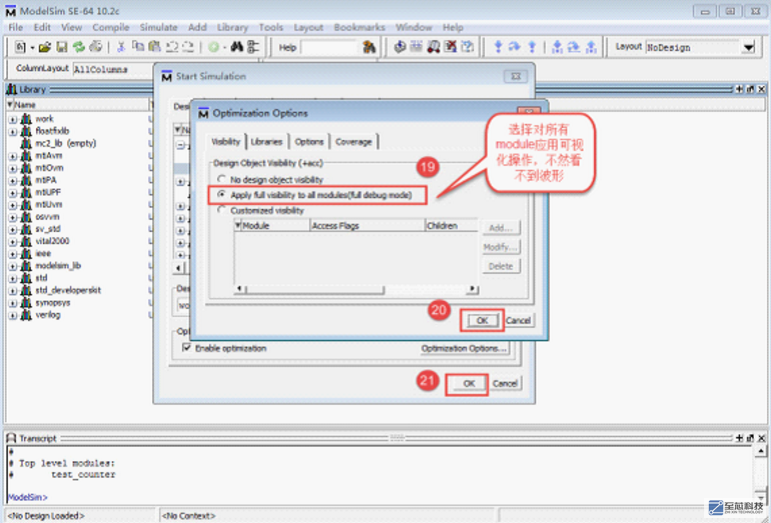This screenshot has height=523, width=771.
Task: Click the Access Flags column header
Action: pyautogui.click(x=367, y=226)
